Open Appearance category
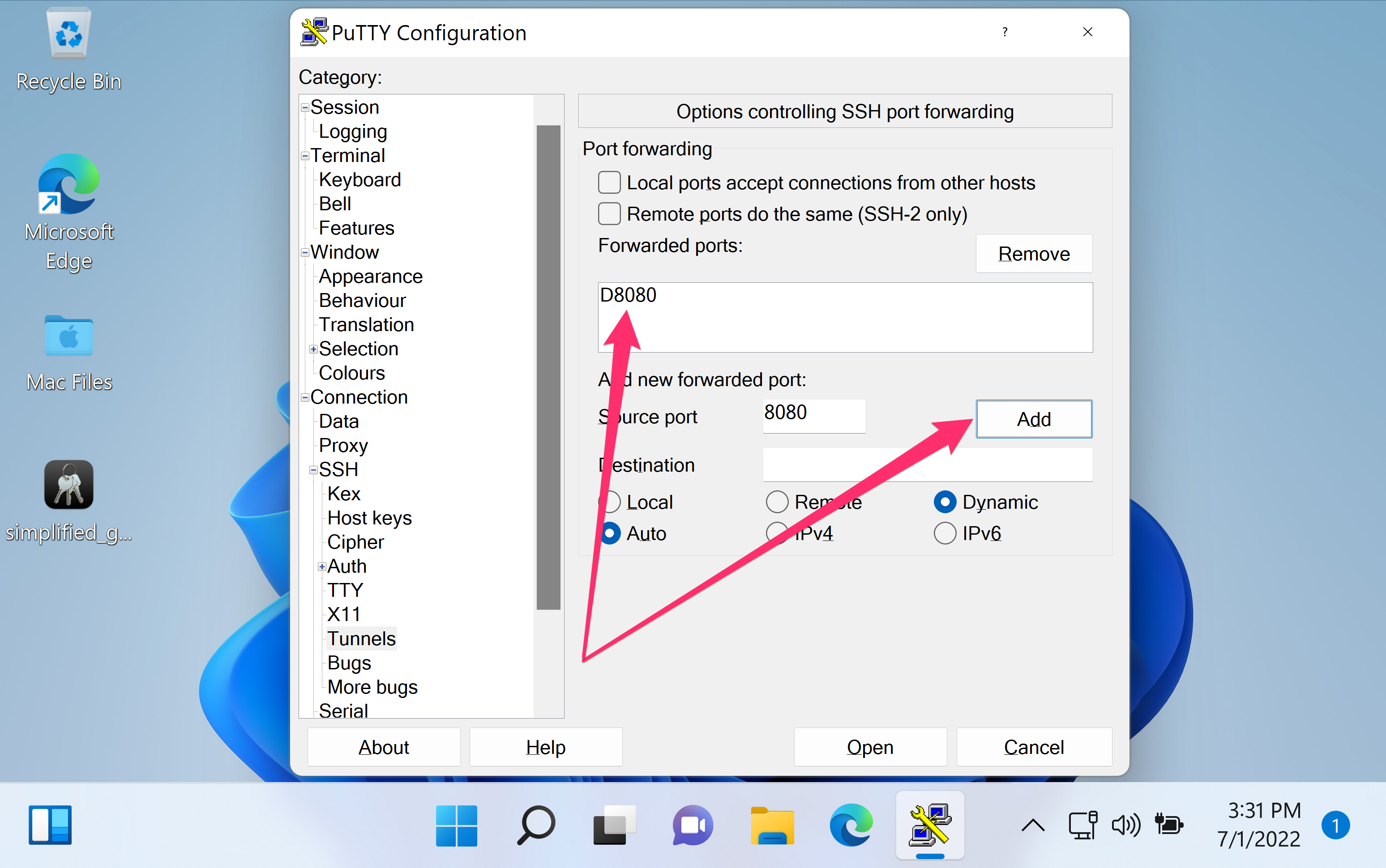 coord(371,277)
